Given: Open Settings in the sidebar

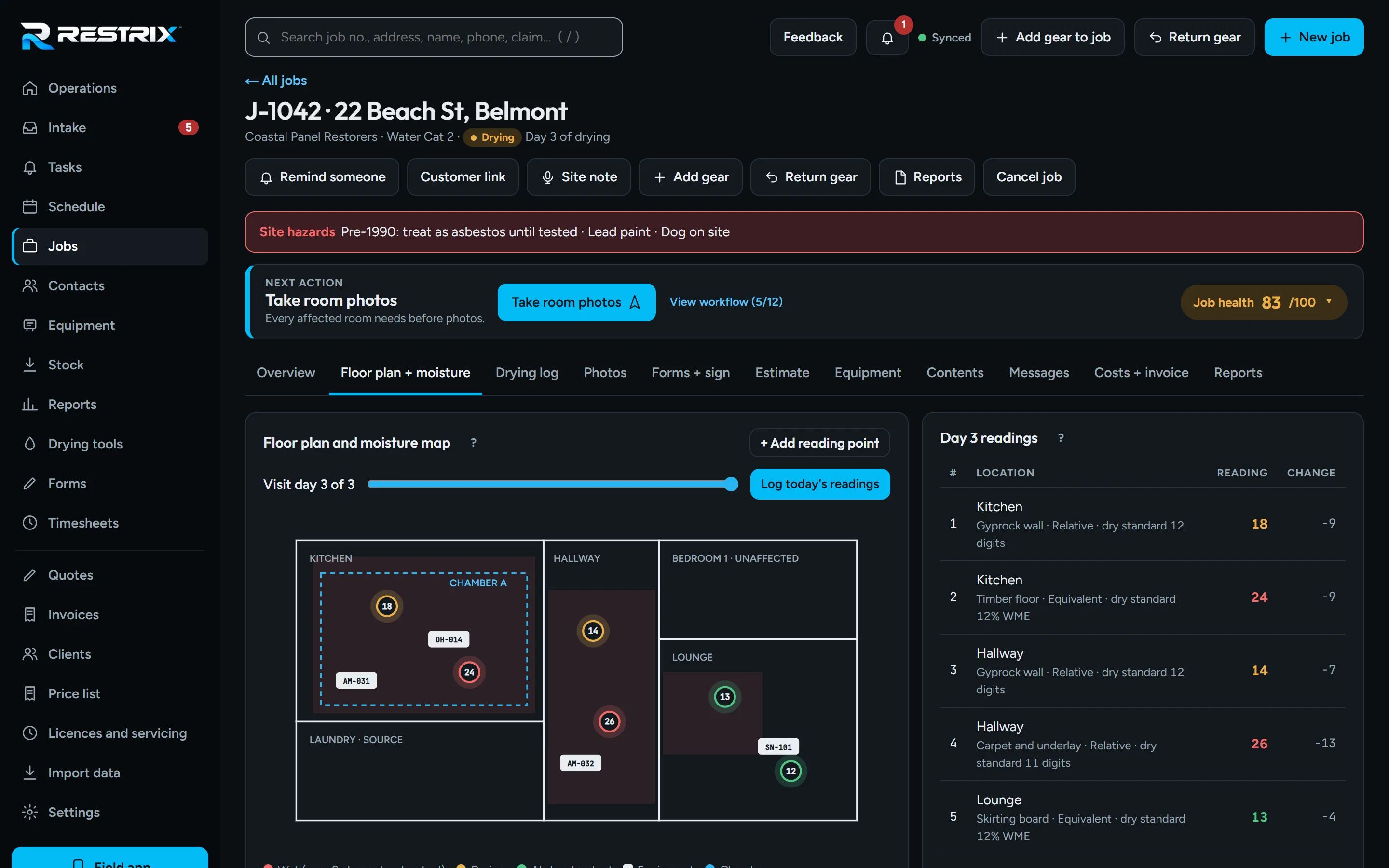Looking at the screenshot, I should 109,813.
